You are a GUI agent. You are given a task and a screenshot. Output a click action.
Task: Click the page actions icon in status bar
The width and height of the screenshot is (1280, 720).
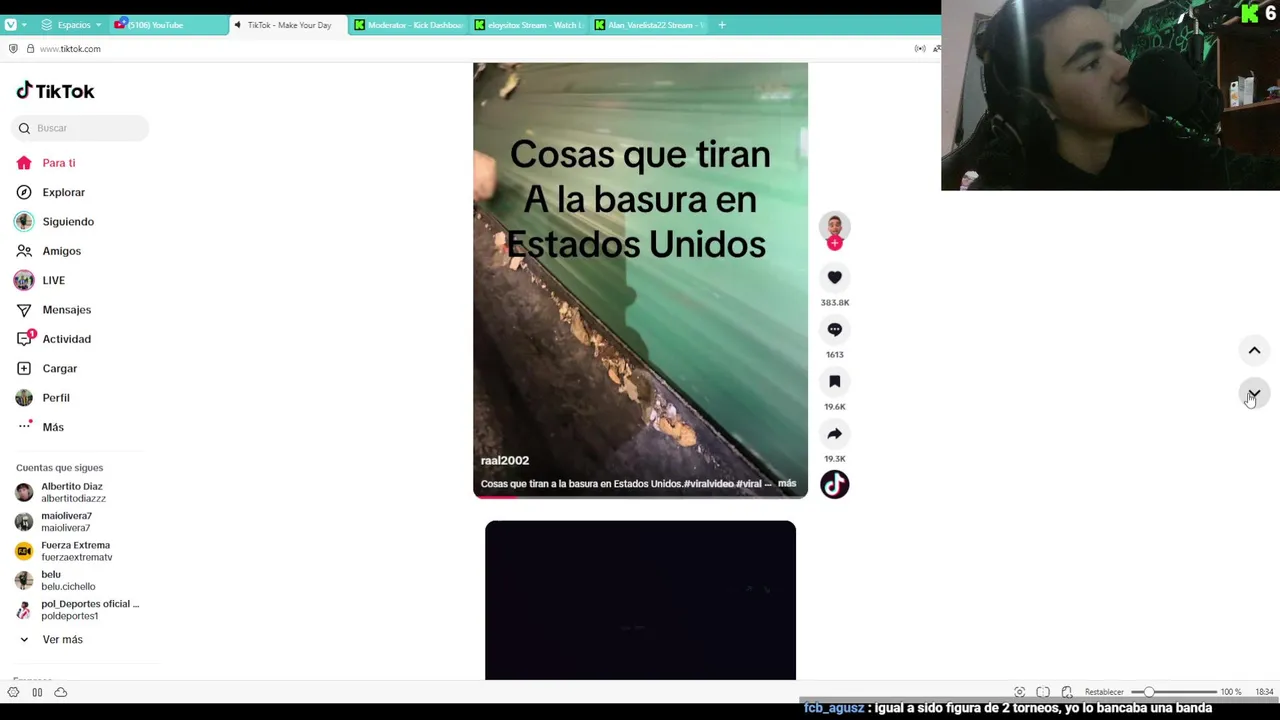[1067, 692]
